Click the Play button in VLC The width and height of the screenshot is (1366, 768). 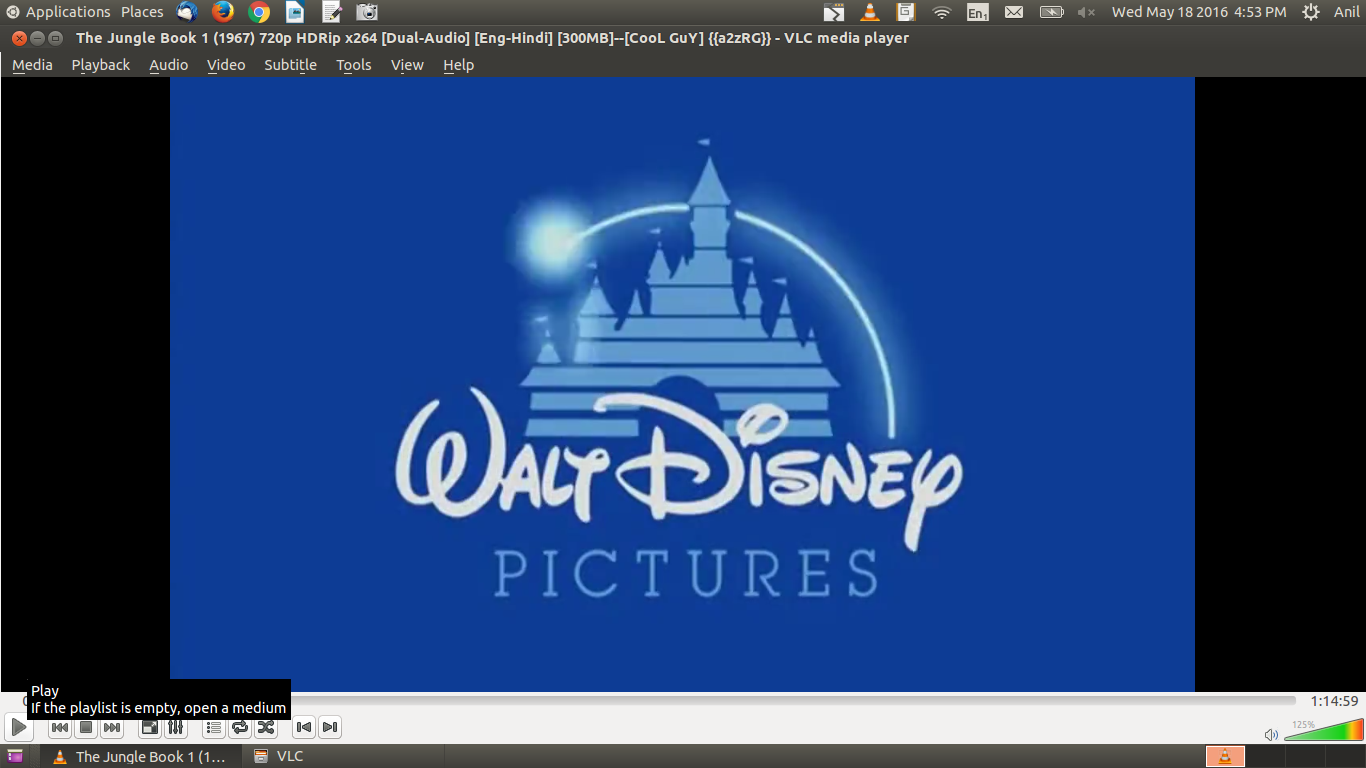click(18, 727)
